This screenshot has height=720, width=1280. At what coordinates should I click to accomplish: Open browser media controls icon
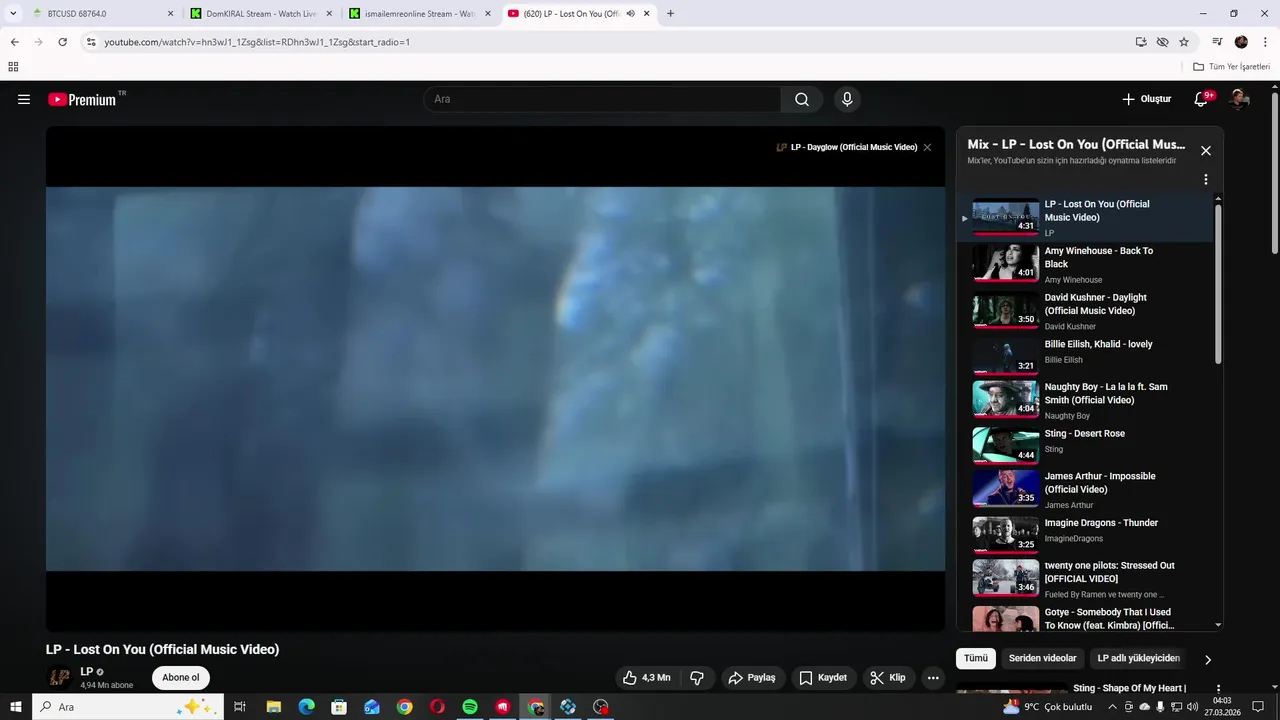[1217, 42]
